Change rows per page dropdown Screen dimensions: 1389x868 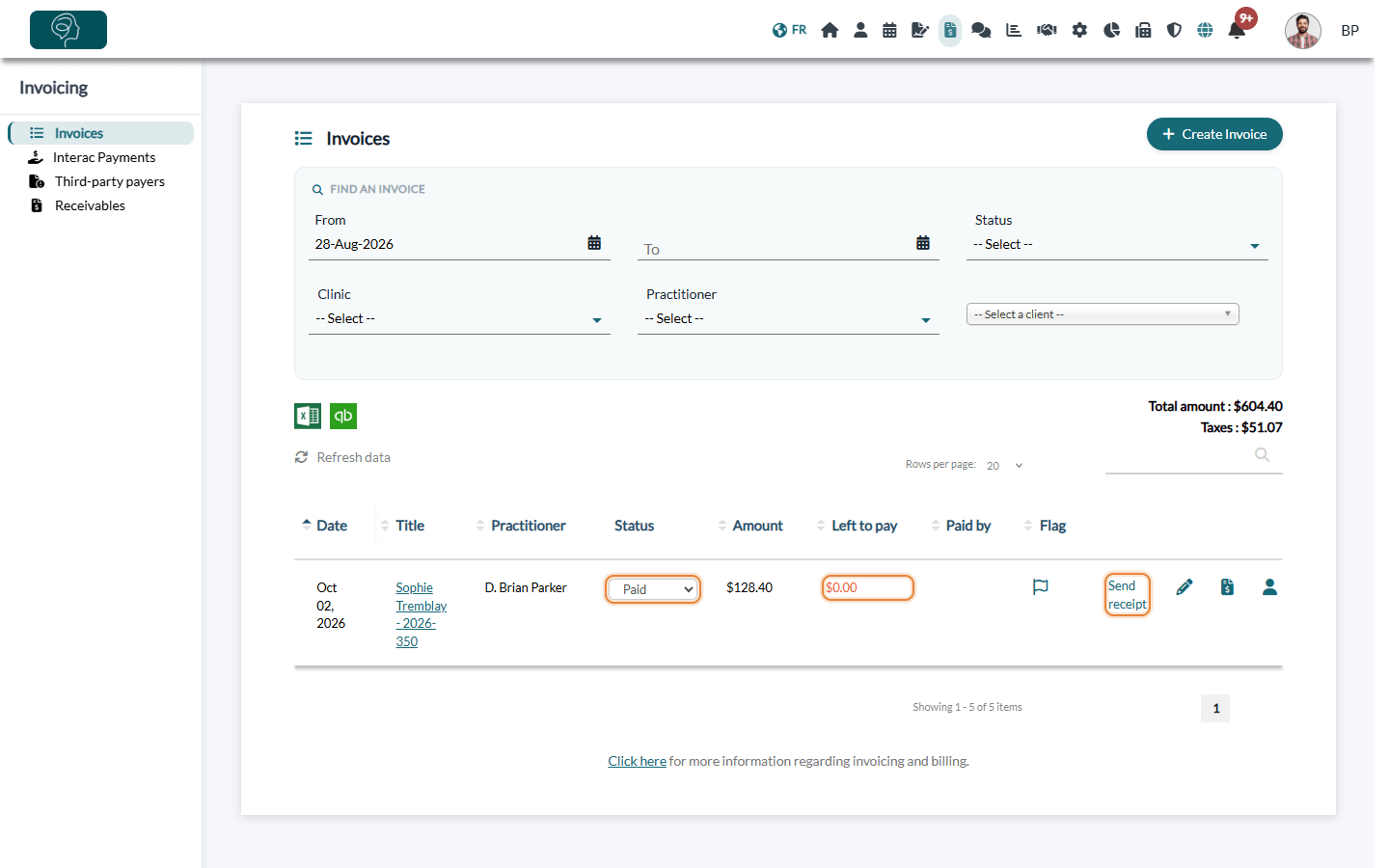1004,466
